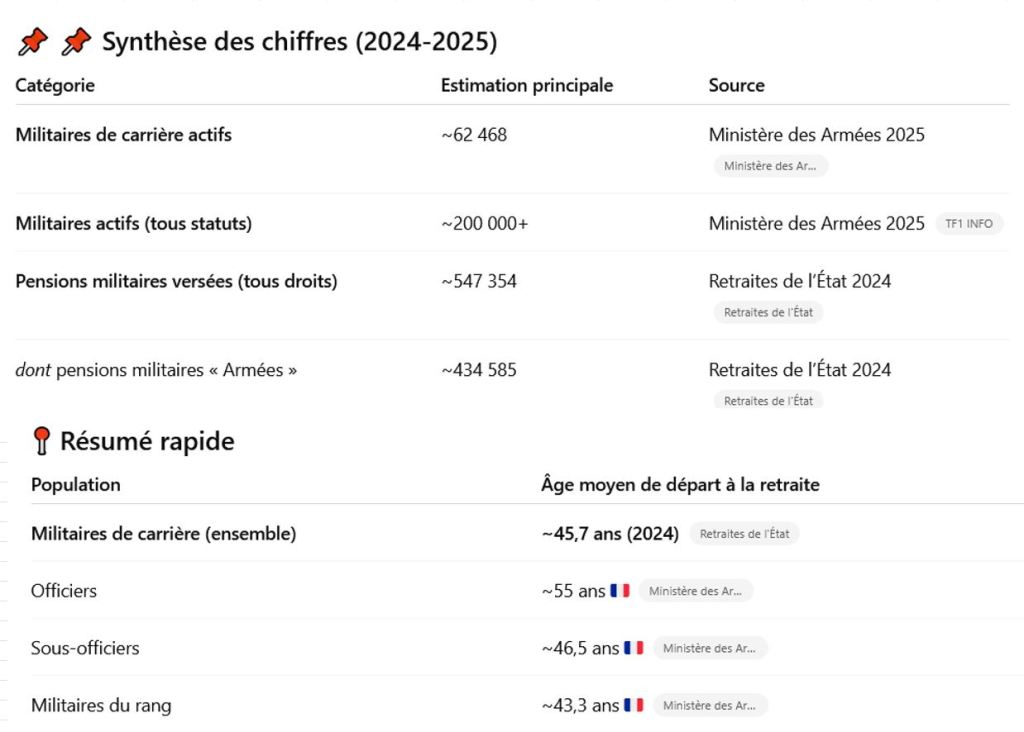This screenshot has width=1024, height=732.
Task: Click the French flag next to 43,3 ans
Action: coord(633,705)
